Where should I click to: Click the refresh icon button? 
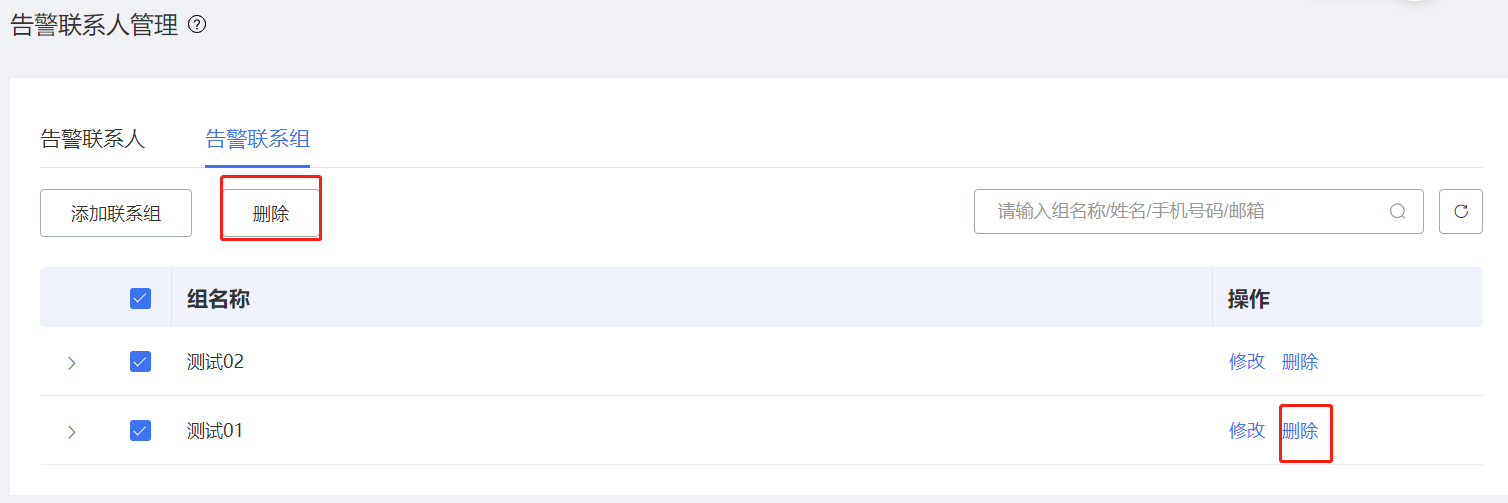1460,212
